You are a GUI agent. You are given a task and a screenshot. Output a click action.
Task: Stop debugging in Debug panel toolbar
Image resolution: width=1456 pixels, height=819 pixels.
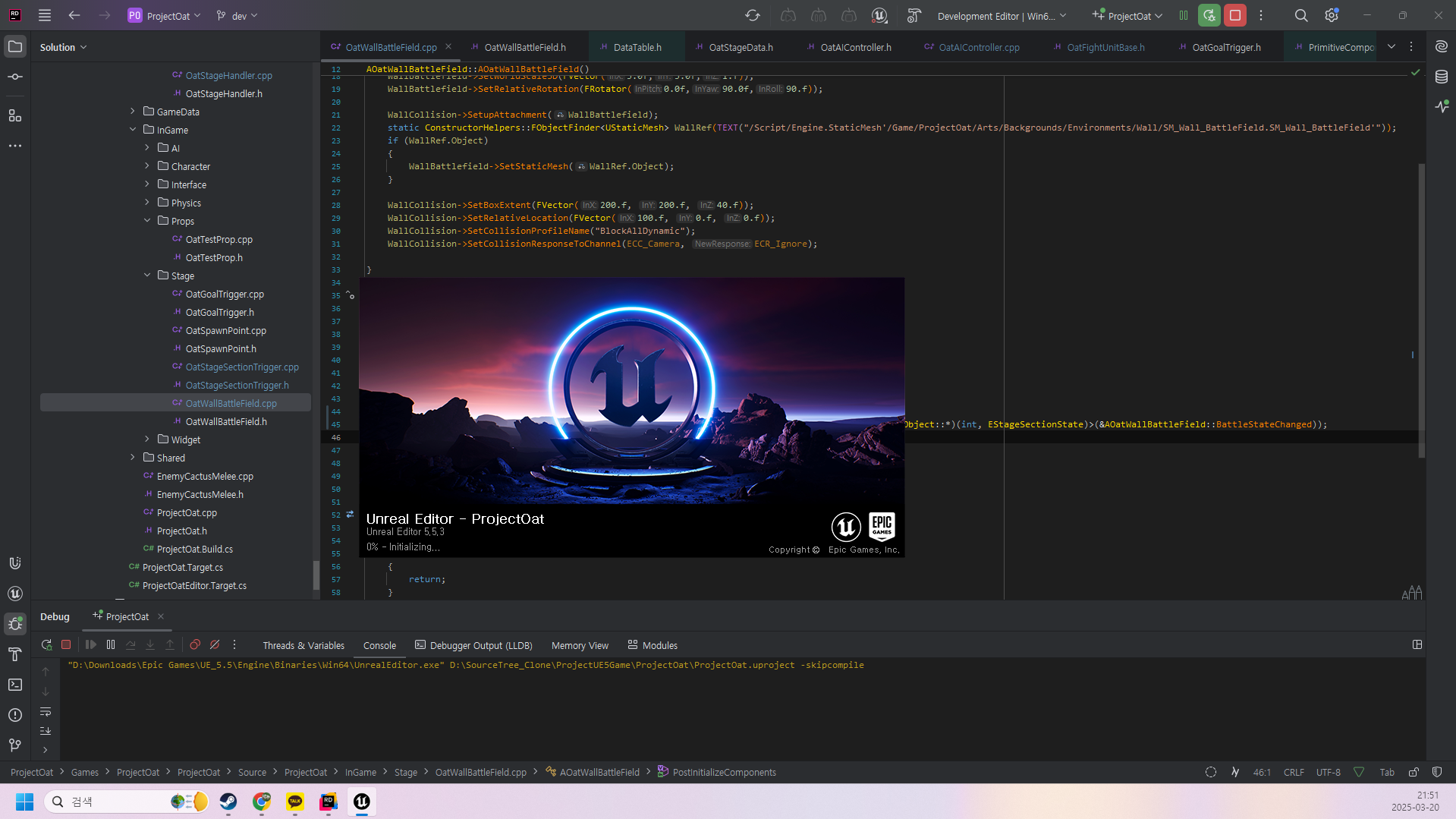coord(66,644)
